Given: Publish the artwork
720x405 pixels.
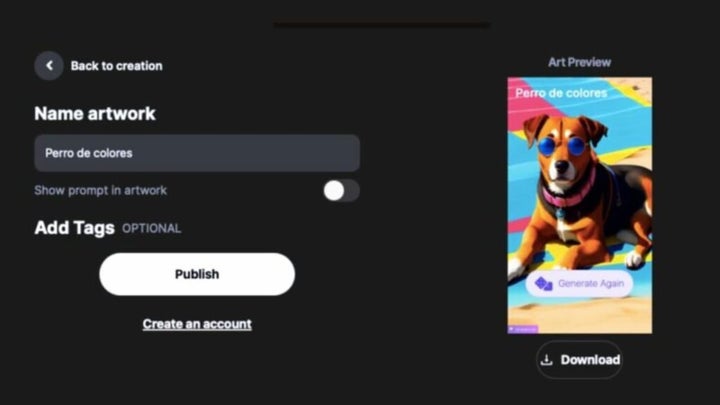Looking at the screenshot, I should pyautogui.click(x=197, y=274).
